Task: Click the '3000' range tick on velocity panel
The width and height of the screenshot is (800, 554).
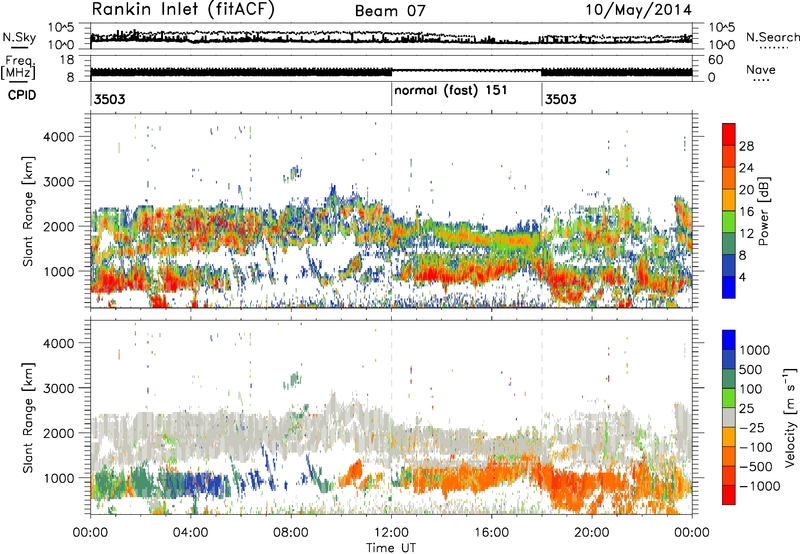Action: [59, 388]
